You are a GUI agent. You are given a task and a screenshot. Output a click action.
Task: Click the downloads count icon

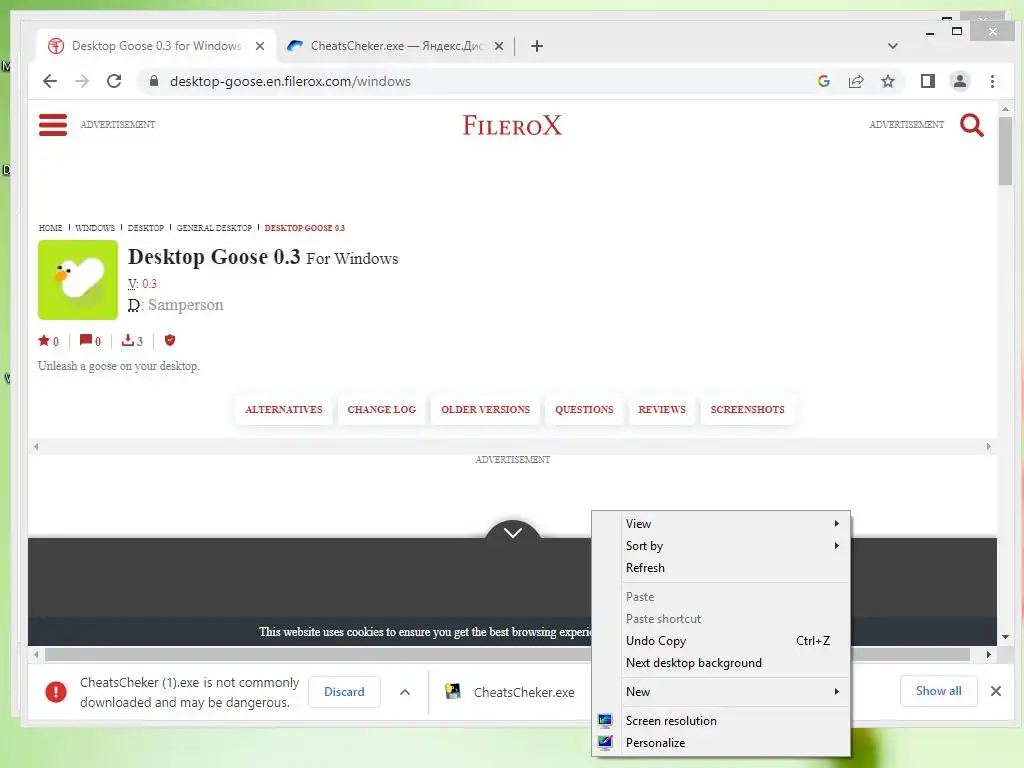tap(127, 340)
